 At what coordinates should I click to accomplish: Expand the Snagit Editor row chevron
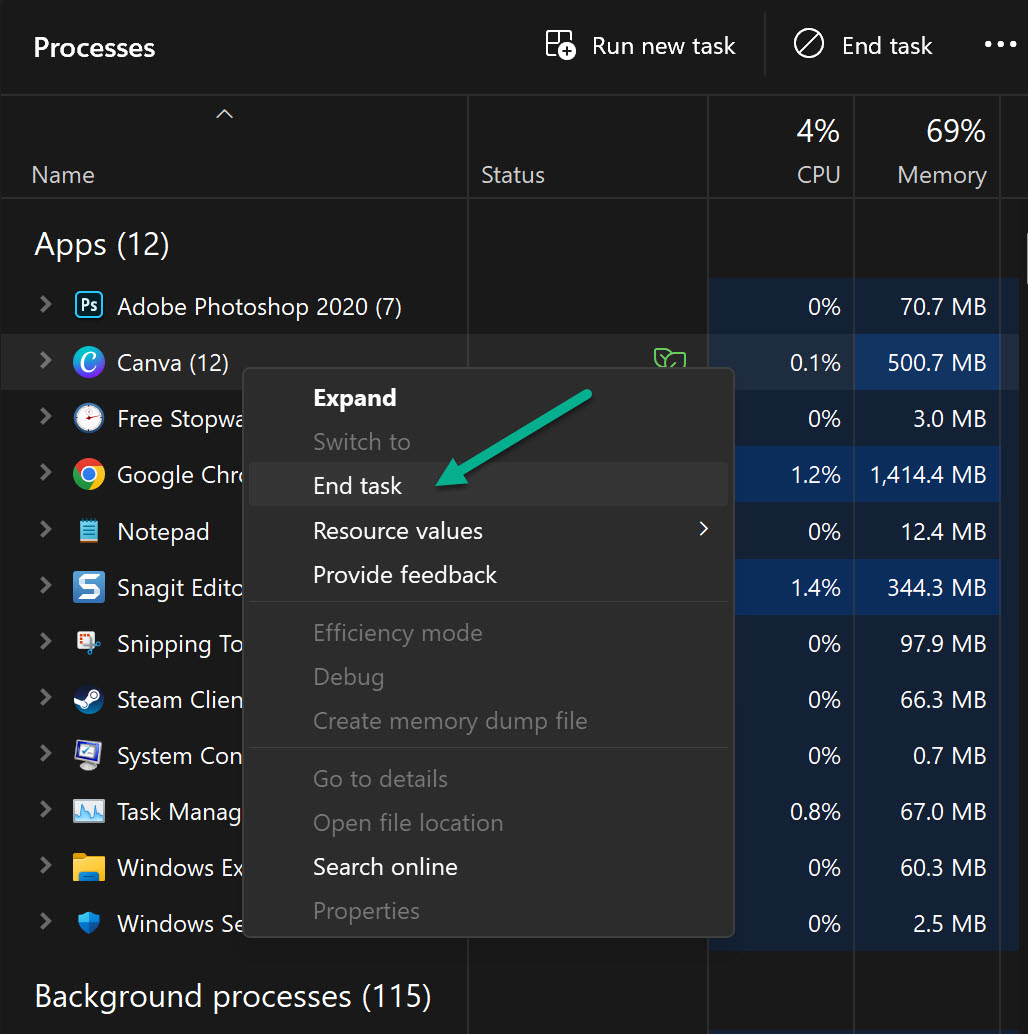45,586
